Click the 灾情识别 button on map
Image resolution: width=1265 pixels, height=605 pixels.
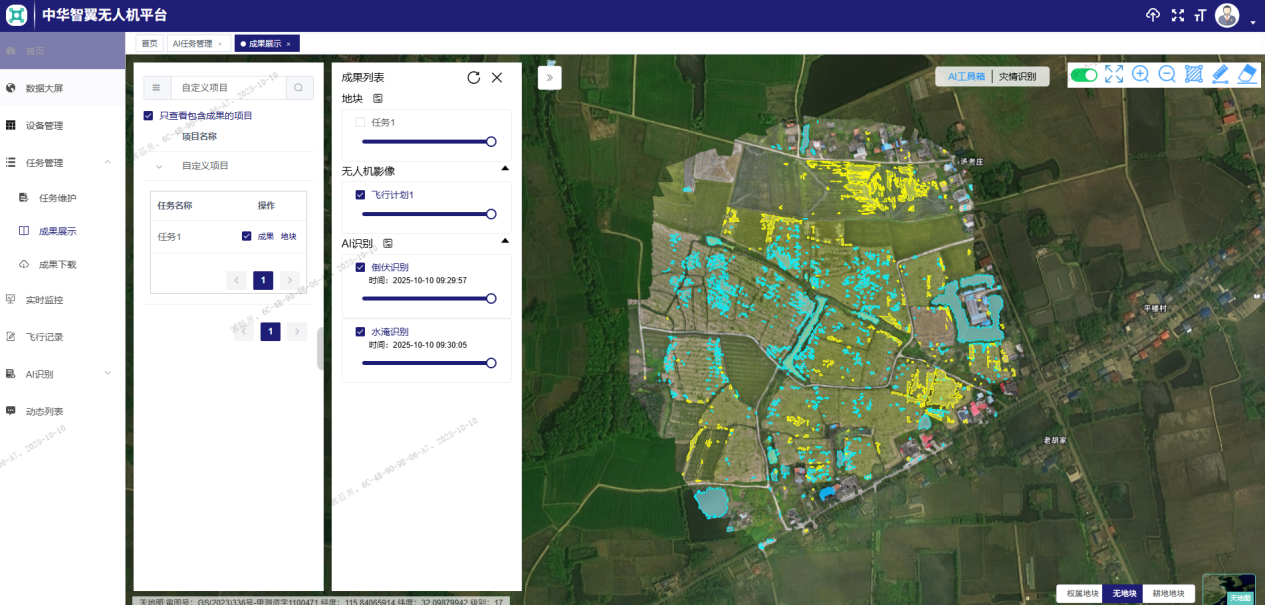coord(1017,76)
